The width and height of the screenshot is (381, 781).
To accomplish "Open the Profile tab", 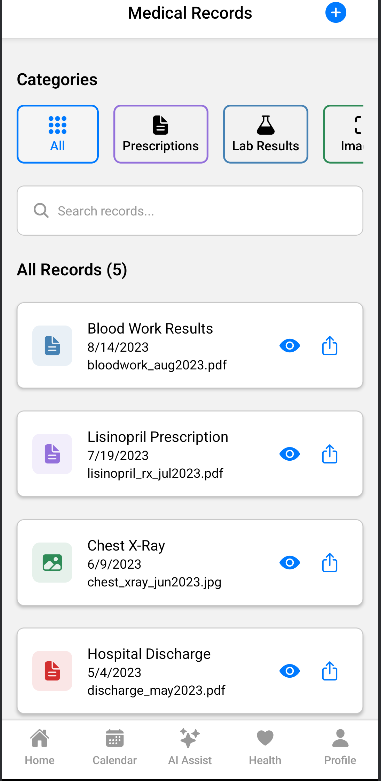I will pyautogui.click(x=340, y=747).
